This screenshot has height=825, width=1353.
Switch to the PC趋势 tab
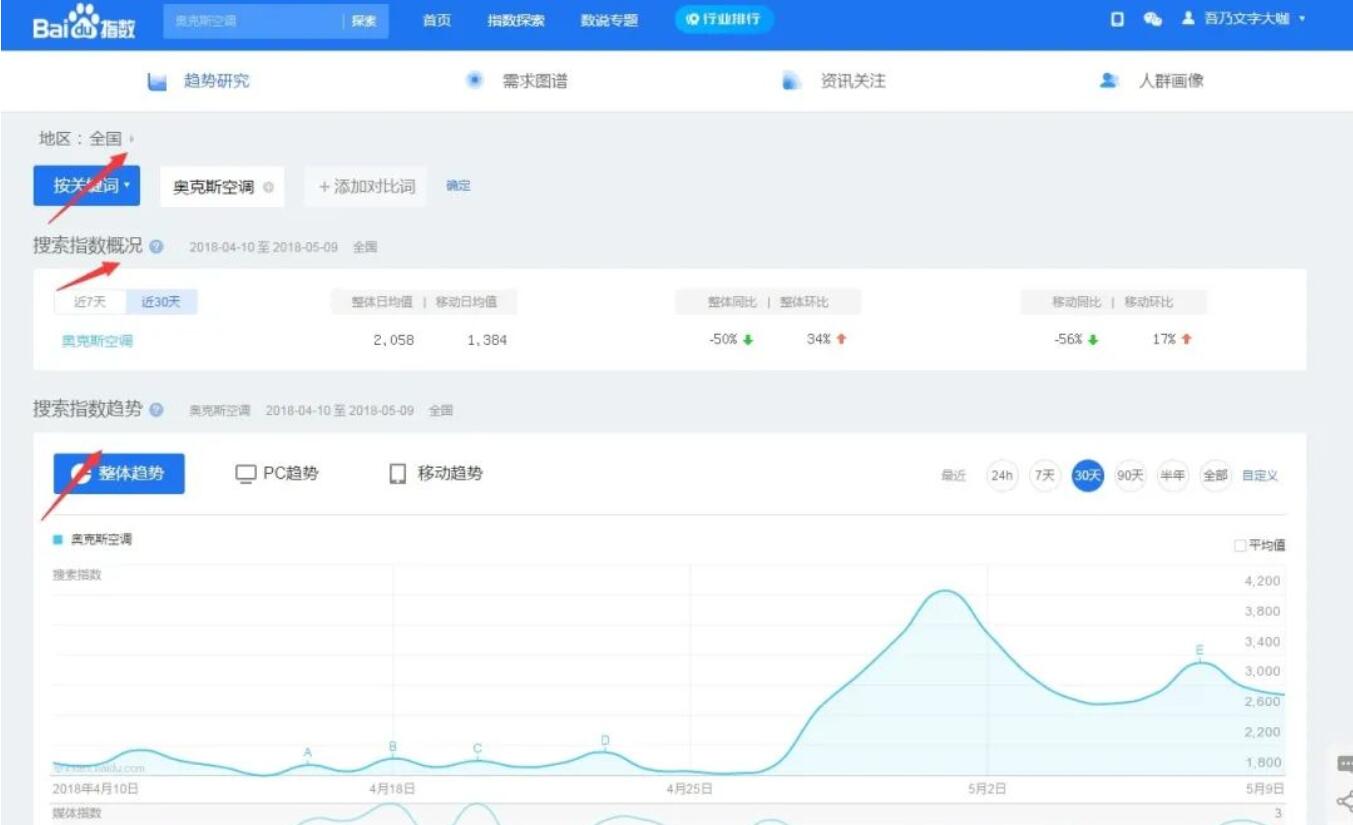[x=277, y=474]
